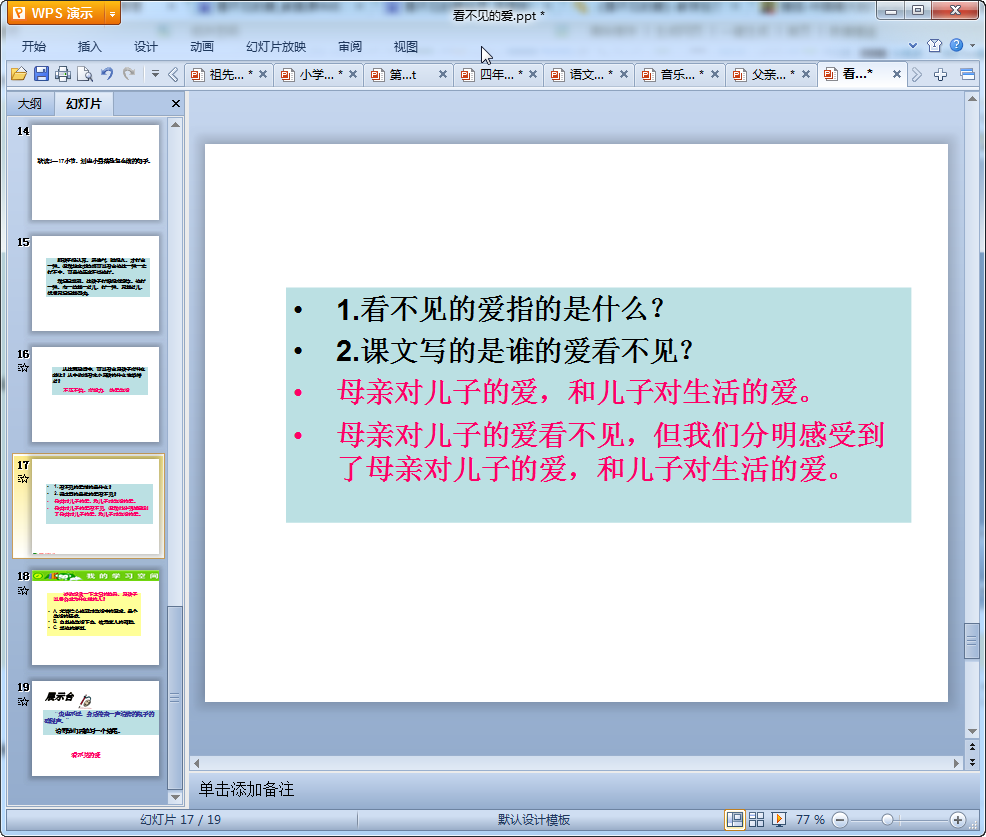Viewport: 986px width, 837px height.
Task: Click the Open folder icon
Action: tap(18, 74)
